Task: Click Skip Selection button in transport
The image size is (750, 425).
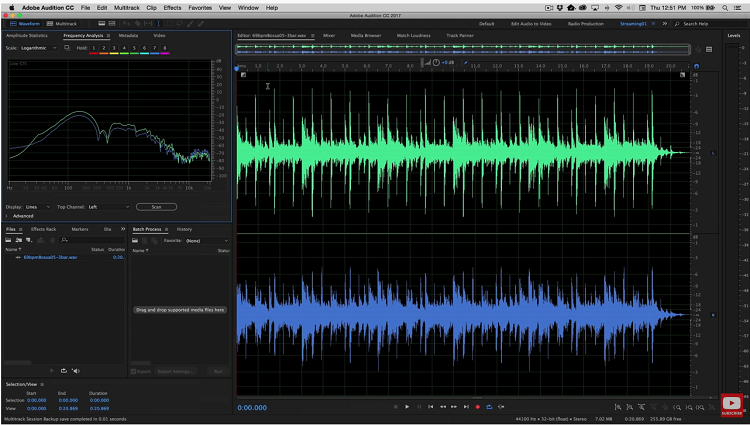Action: [501, 407]
